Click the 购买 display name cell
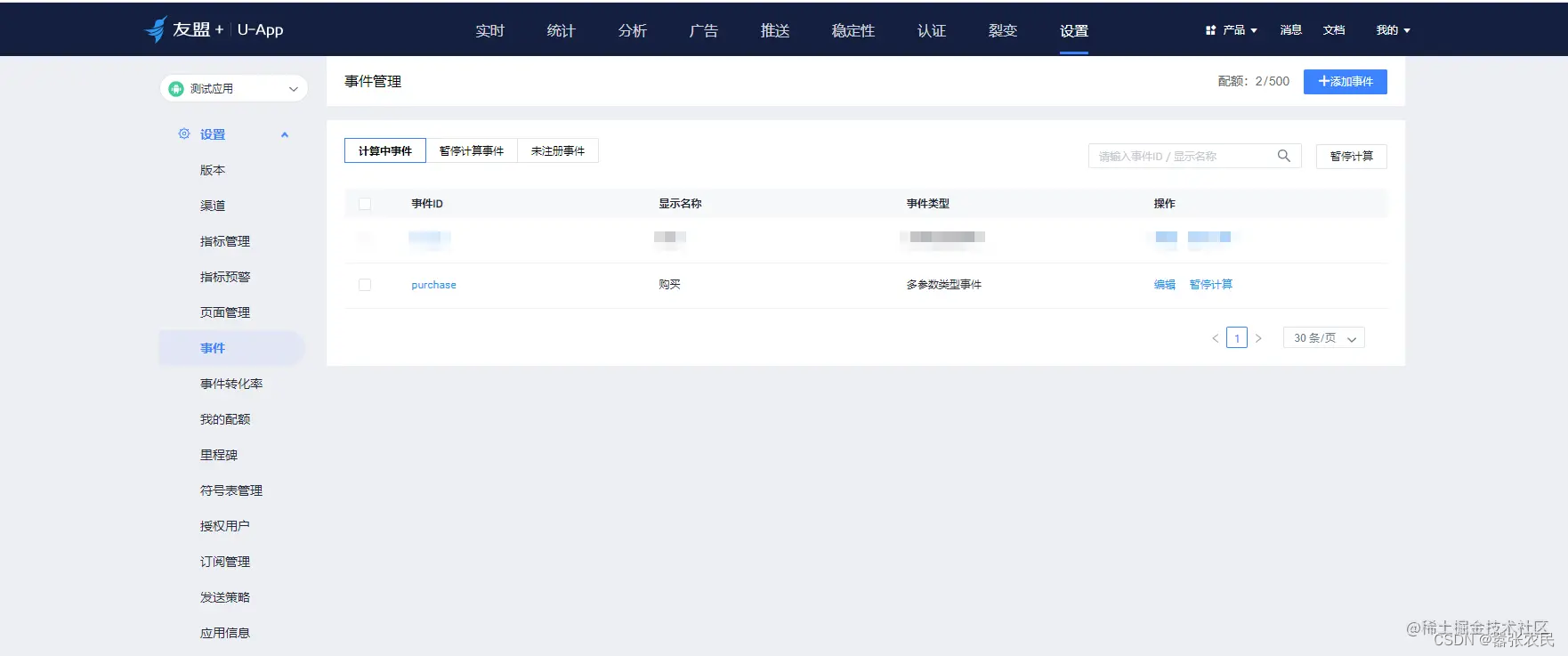 pyautogui.click(x=669, y=285)
